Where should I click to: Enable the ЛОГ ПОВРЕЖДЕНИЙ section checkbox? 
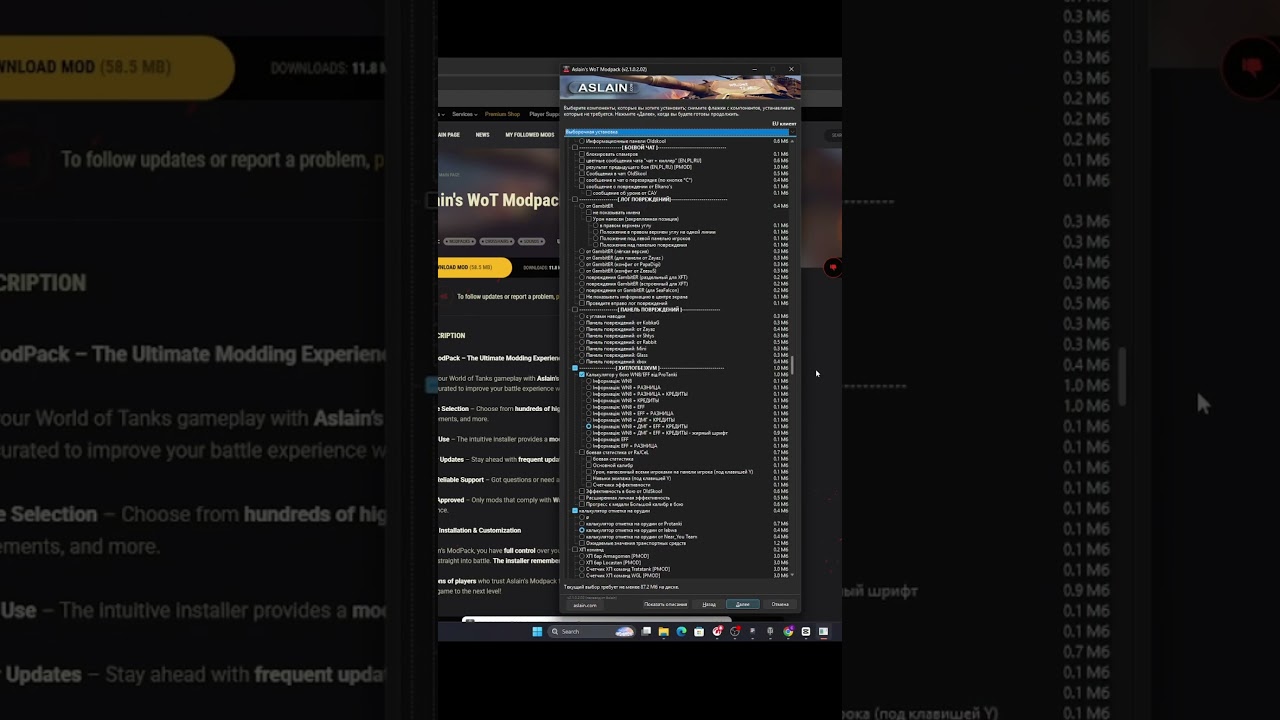(x=575, y=199)
